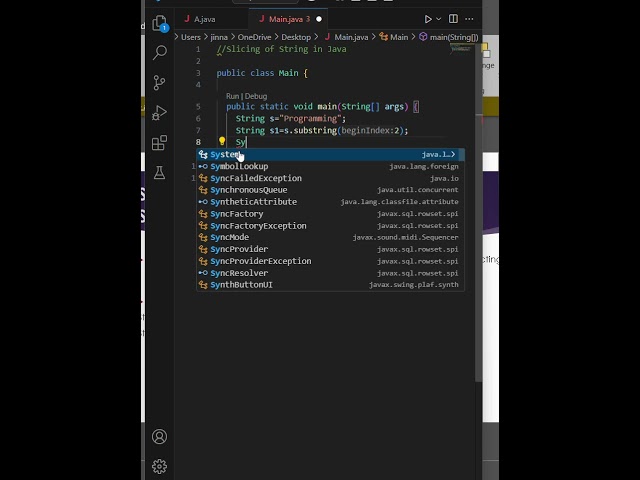Click the System class icon in suggestions
The height and width of the screenshot is (480, 640).
[x=203, y=154]
